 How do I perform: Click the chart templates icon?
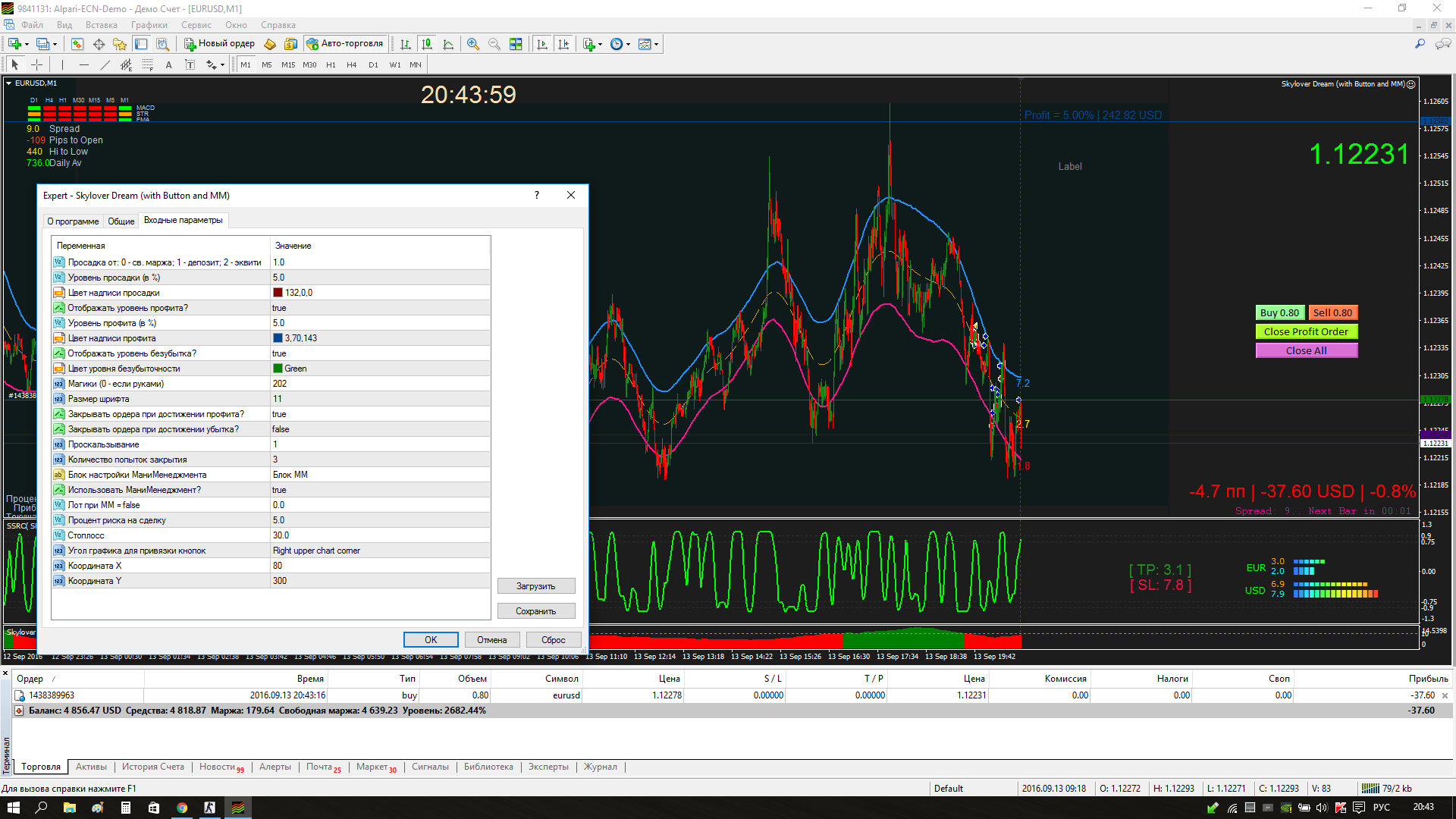pyautogui.click(x=645, y=44)
